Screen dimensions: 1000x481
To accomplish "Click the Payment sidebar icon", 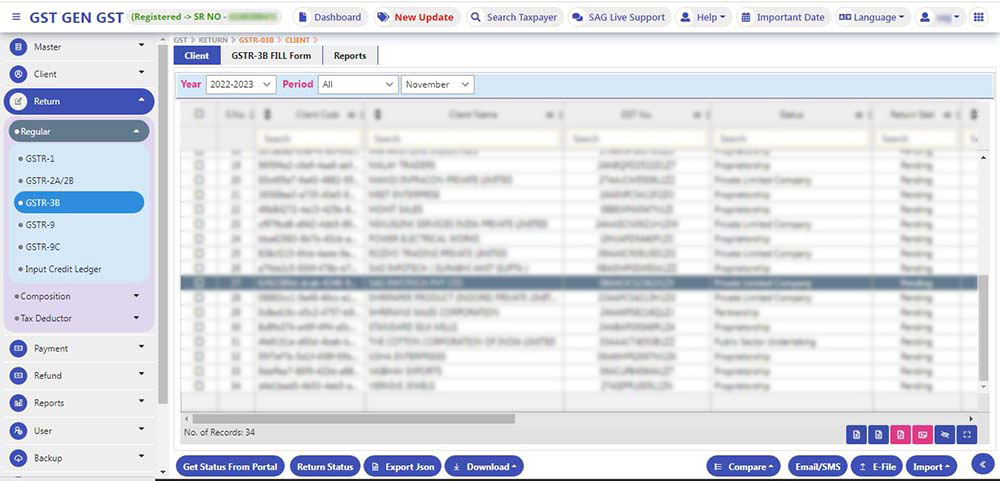I will coord(18,349).
